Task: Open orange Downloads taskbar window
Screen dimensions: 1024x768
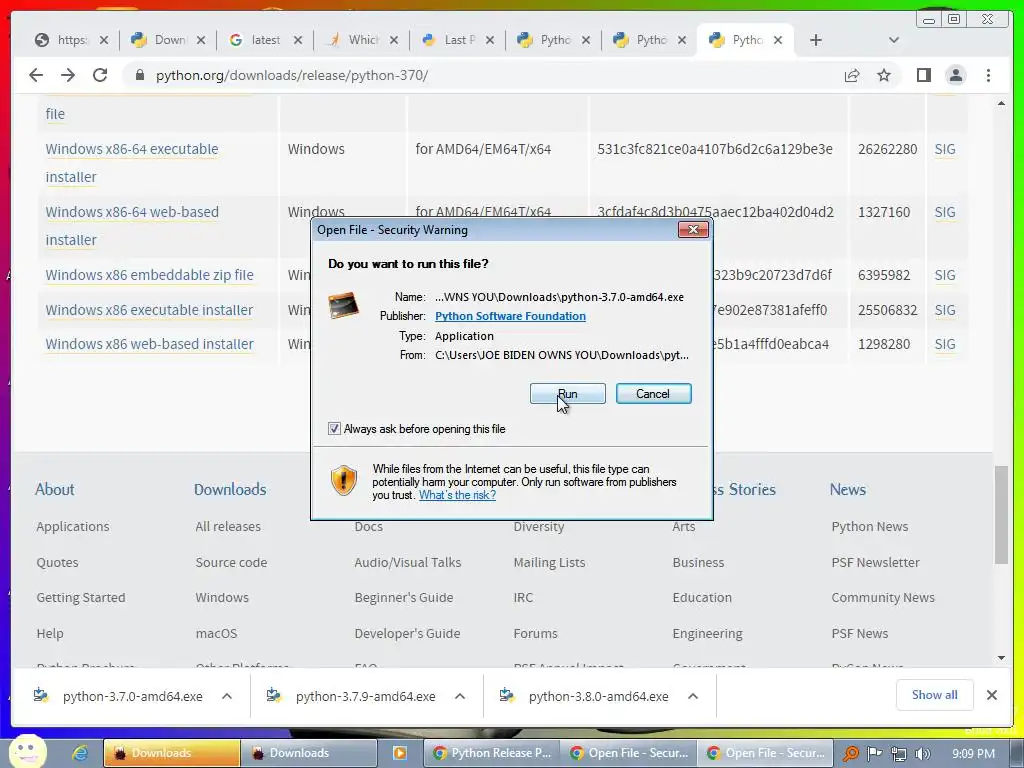Action: pos(172,753)
